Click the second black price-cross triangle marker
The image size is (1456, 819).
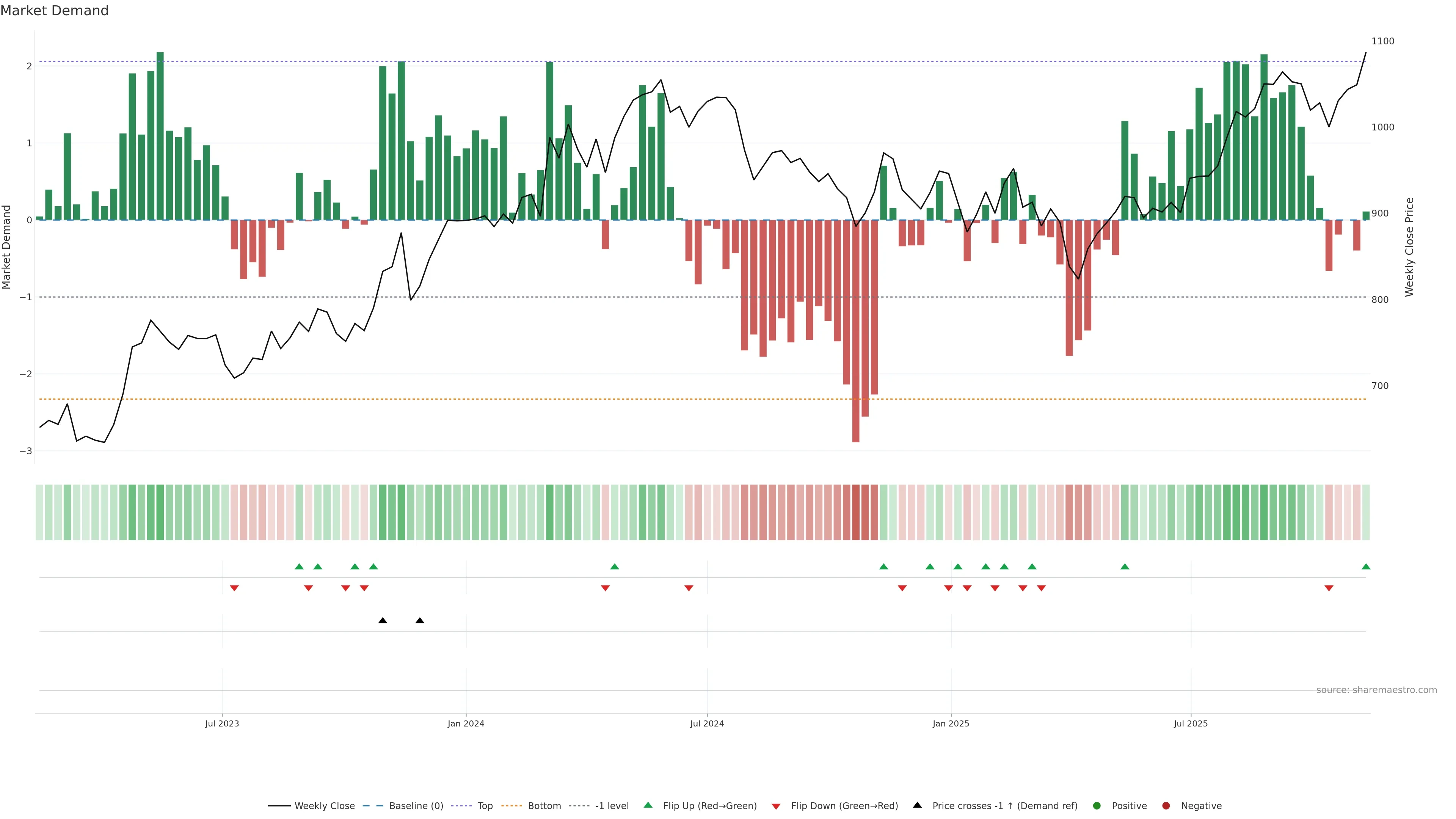(420, 621)
